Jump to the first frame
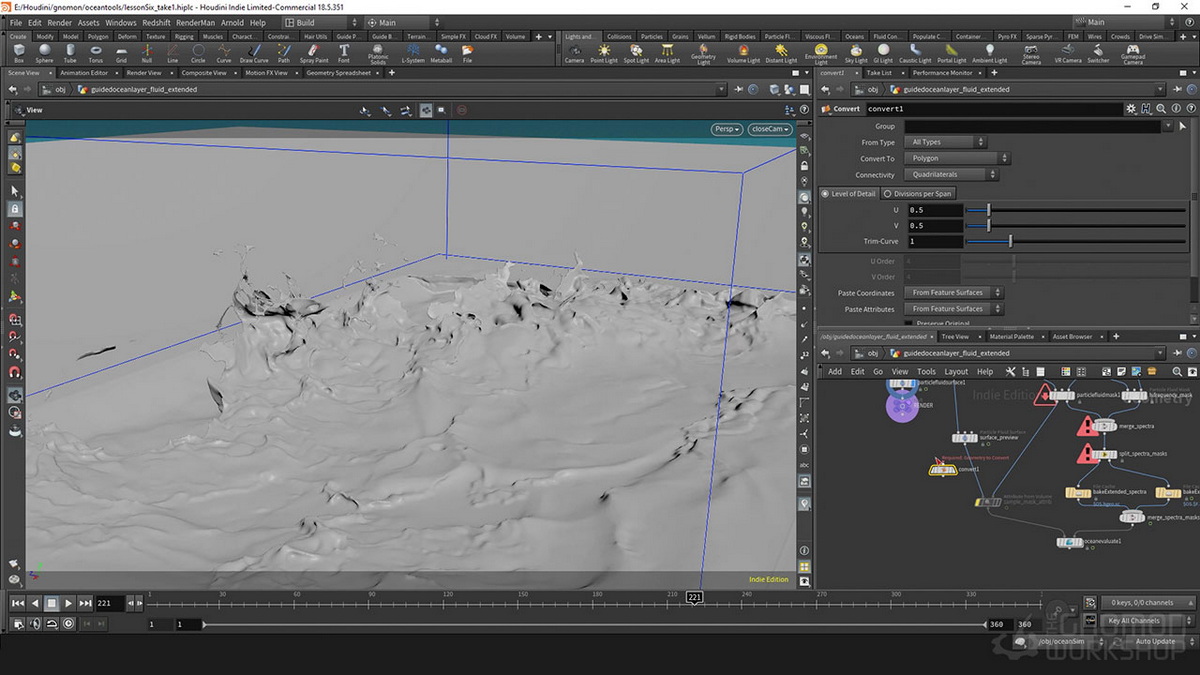This screenshot has width=1200, height=675. tap(17, 603)
